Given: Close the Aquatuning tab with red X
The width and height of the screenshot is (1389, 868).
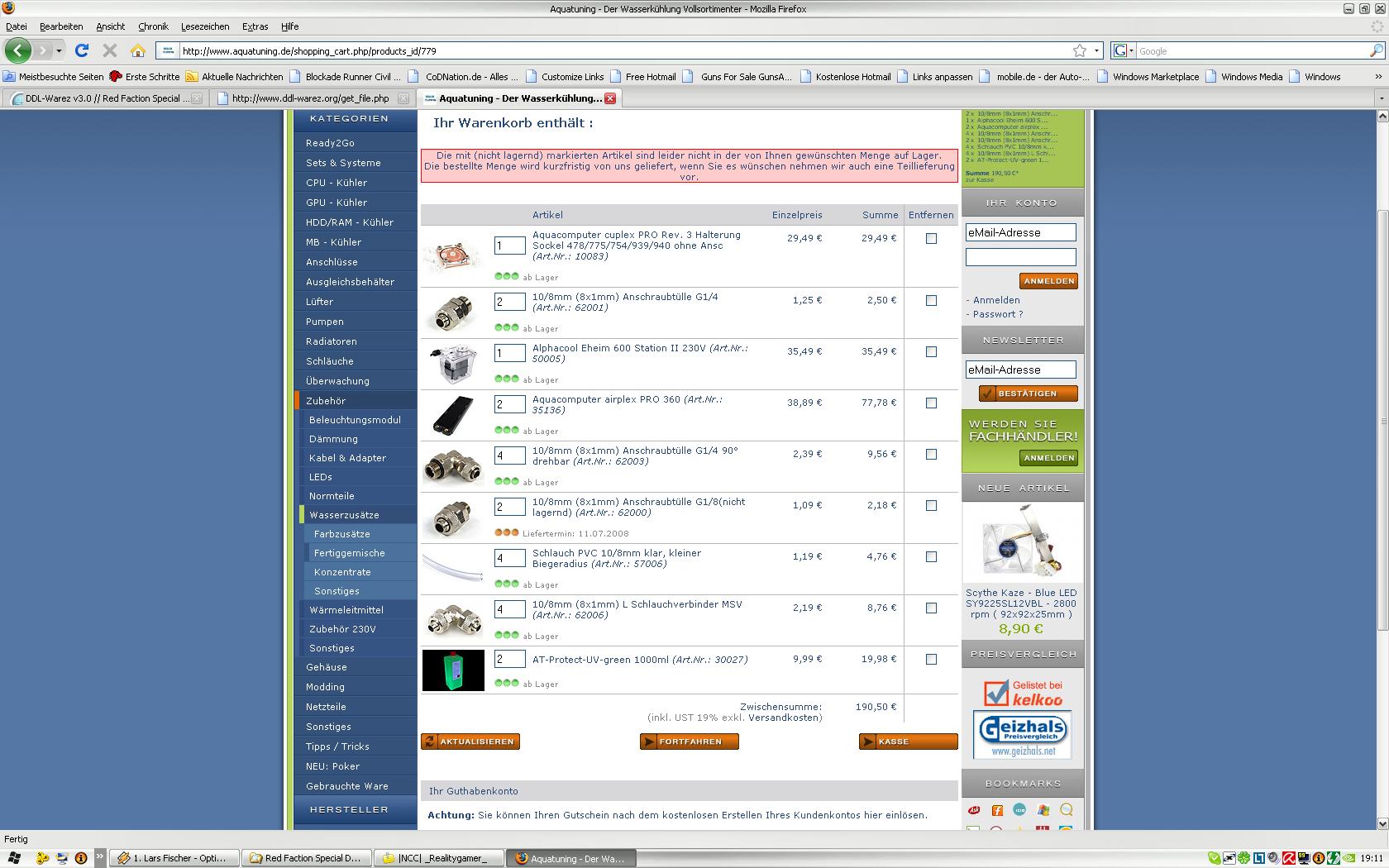Looking at the screenshot, I should [x=610, y=98].
